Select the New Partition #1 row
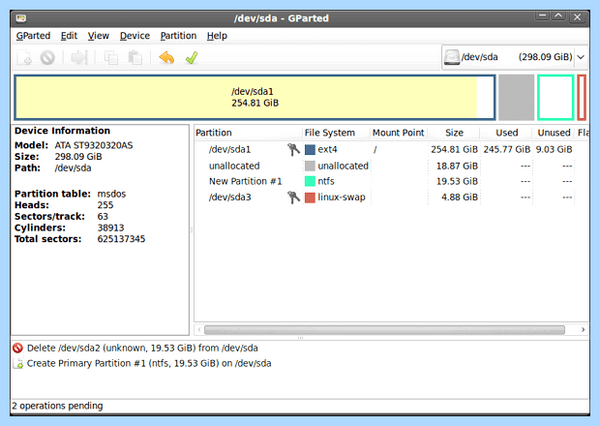 point(391,181)
